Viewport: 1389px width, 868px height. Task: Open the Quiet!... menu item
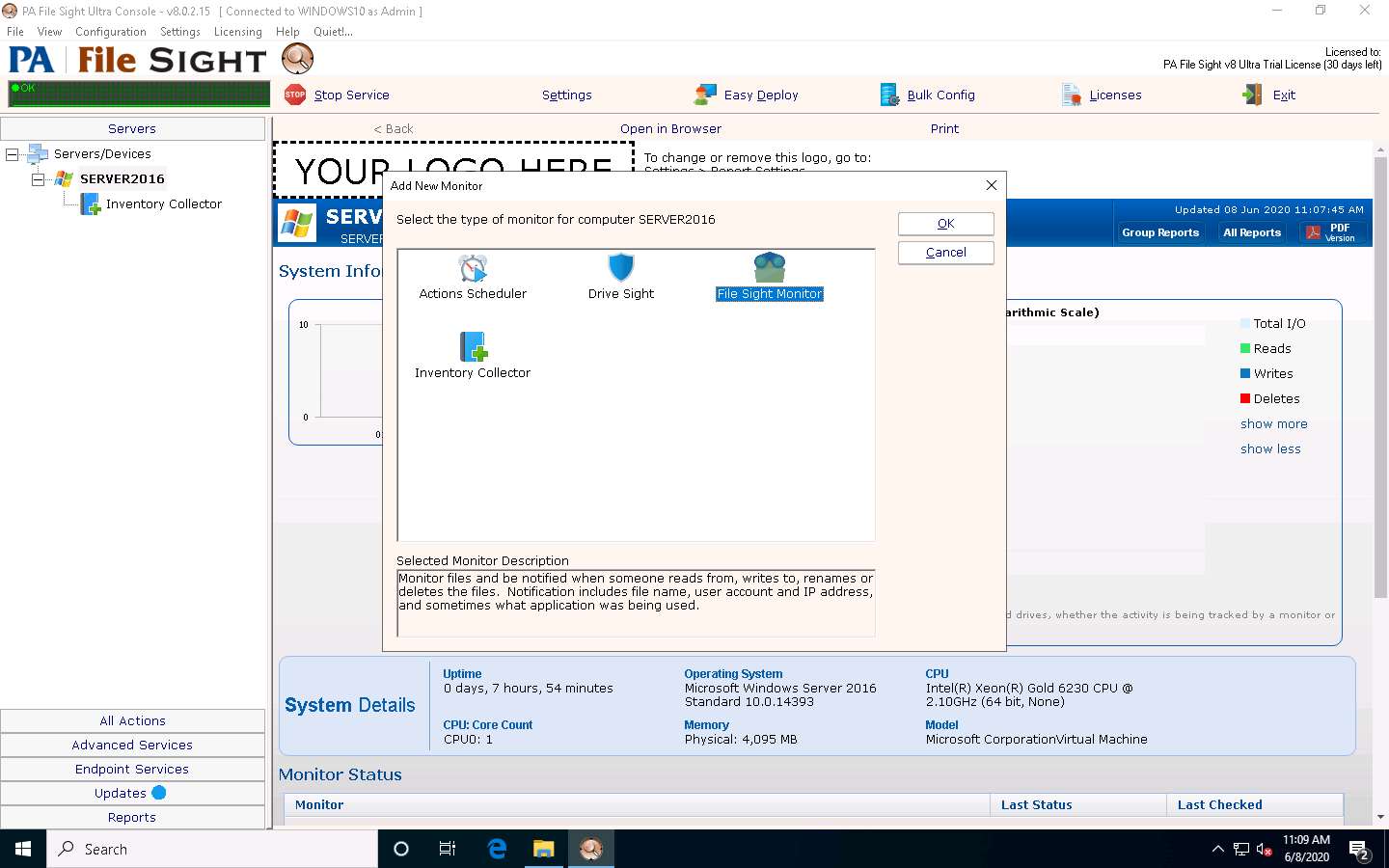333,32
